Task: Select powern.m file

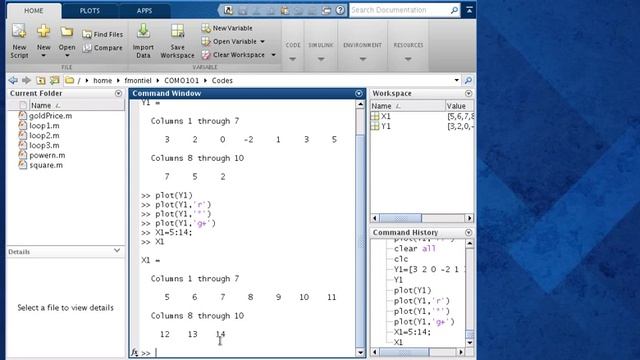Action: click(47, 155)
